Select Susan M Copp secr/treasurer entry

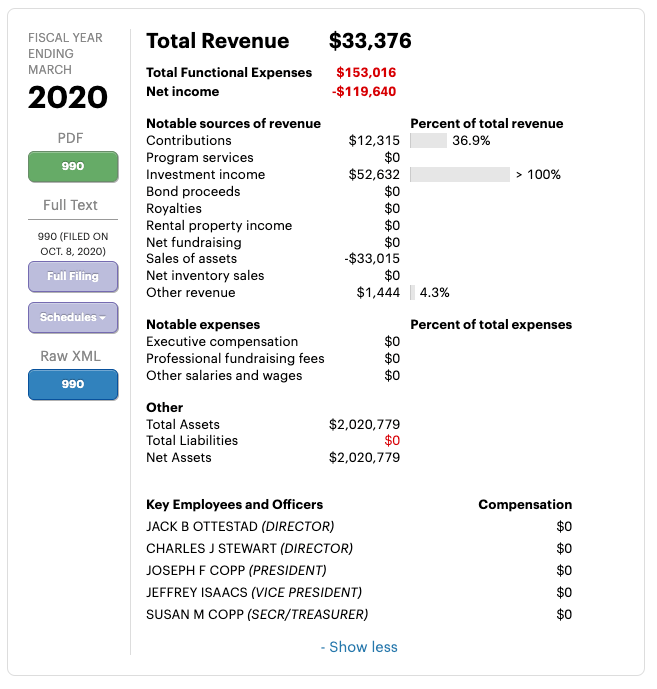point(257,615)
